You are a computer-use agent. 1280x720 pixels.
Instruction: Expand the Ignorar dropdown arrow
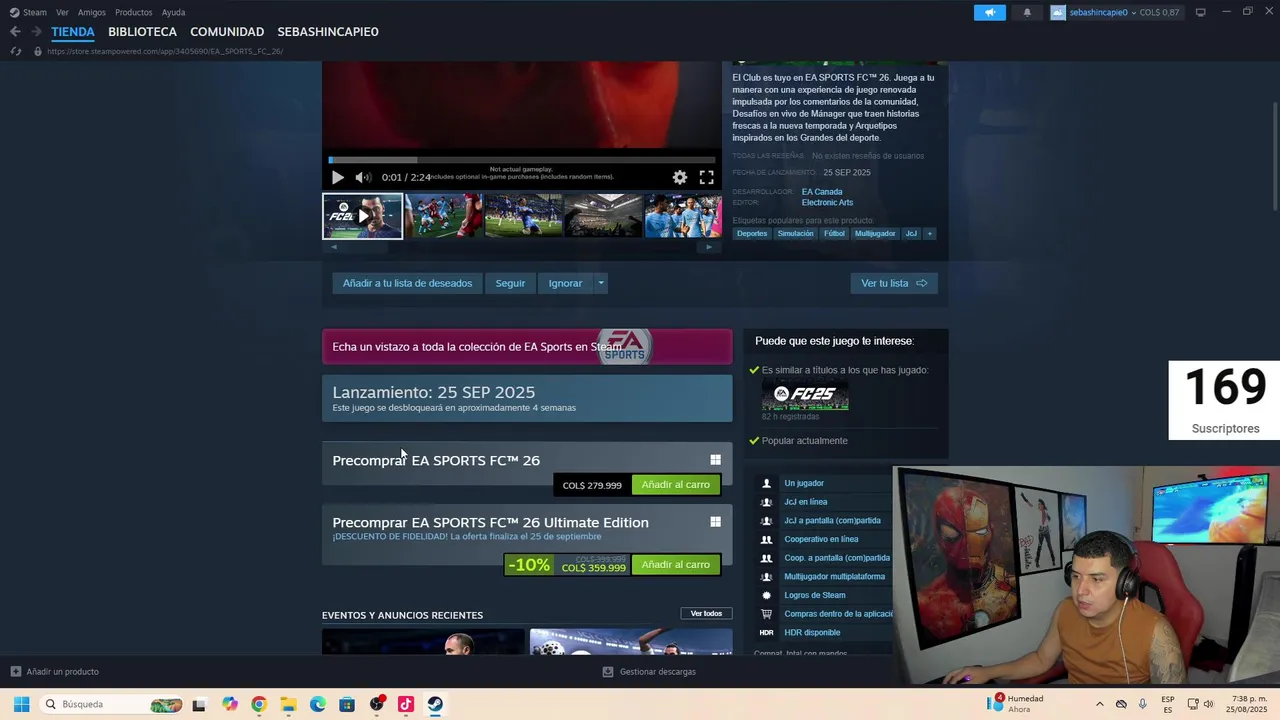tap(601, 283)
